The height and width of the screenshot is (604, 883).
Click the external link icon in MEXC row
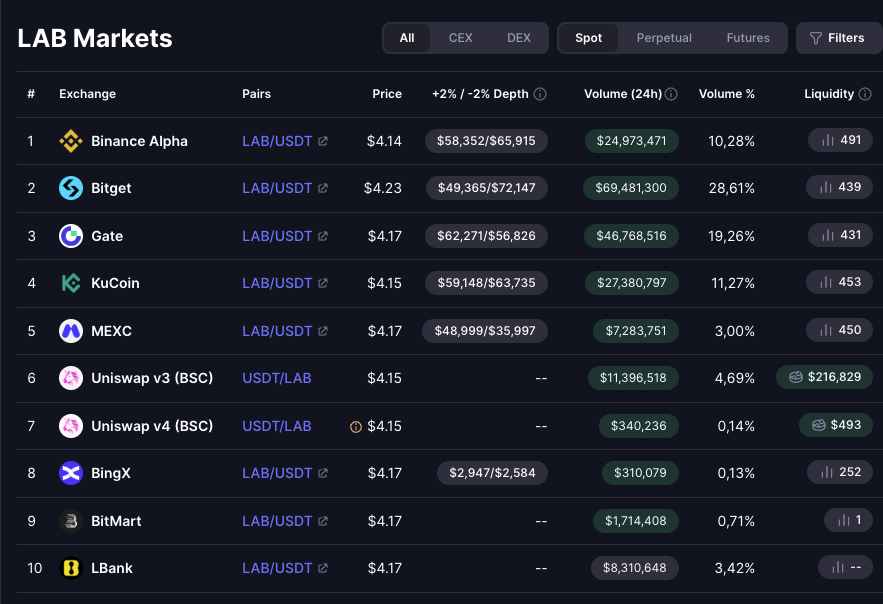[323, 331]
